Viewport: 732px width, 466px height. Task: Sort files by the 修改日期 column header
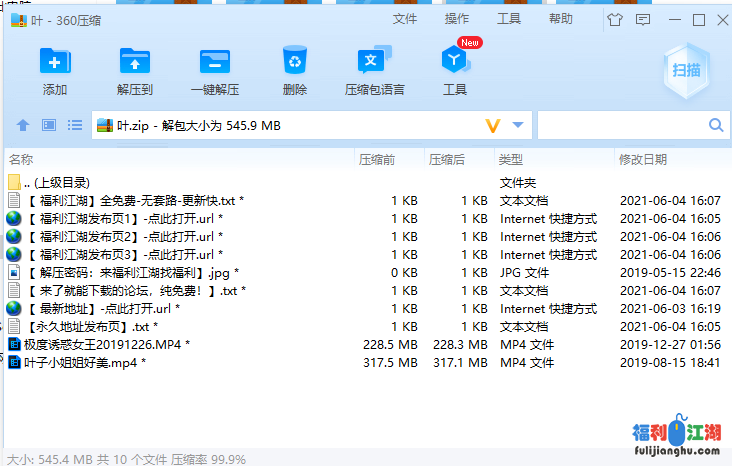tap(642, 159)
